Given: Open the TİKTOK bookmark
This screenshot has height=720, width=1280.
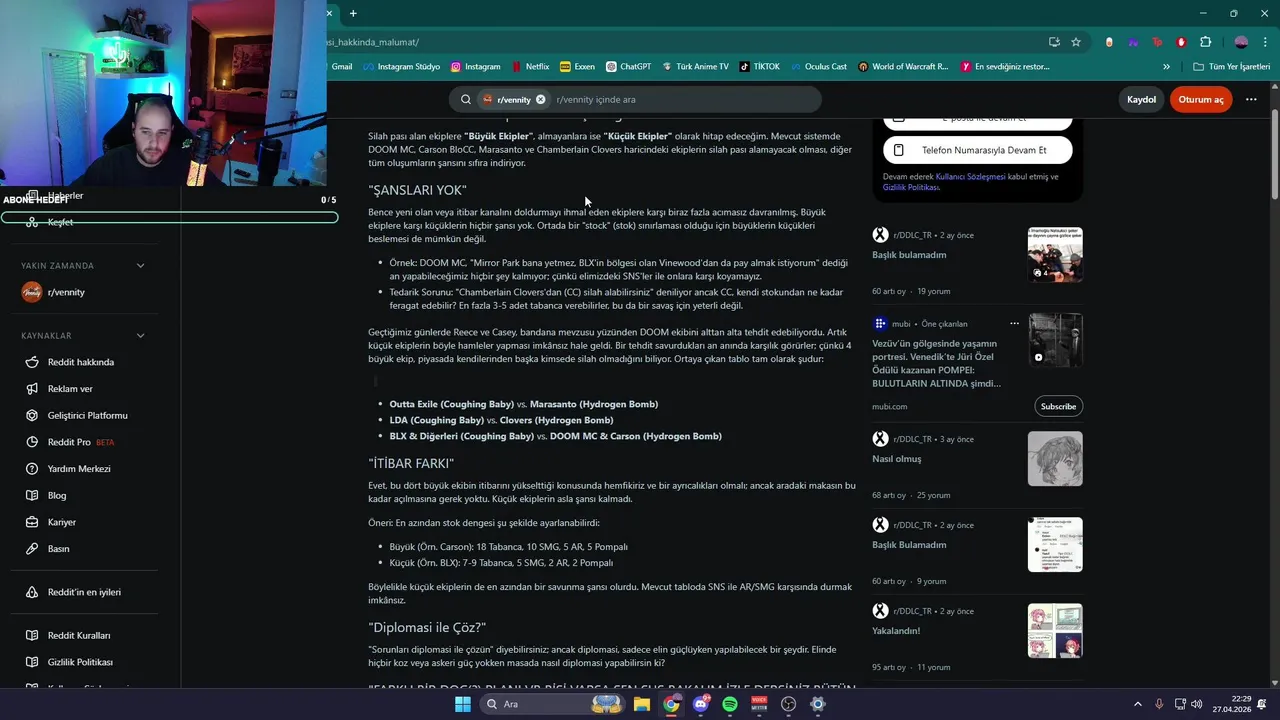Looking at the screenshot, I should coord(759,67).
